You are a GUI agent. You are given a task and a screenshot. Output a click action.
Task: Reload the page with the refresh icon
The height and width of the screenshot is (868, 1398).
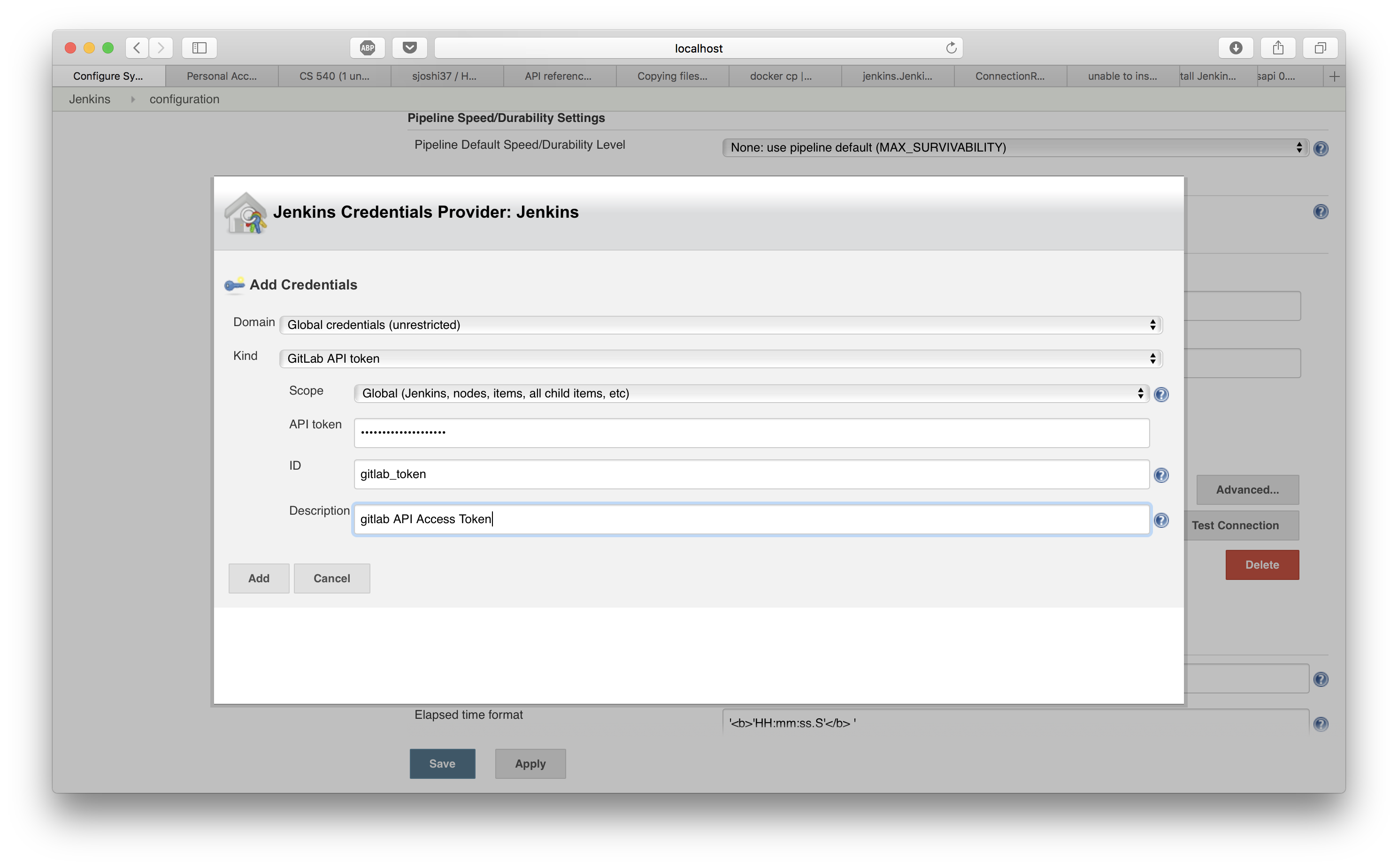click(951, 48)
